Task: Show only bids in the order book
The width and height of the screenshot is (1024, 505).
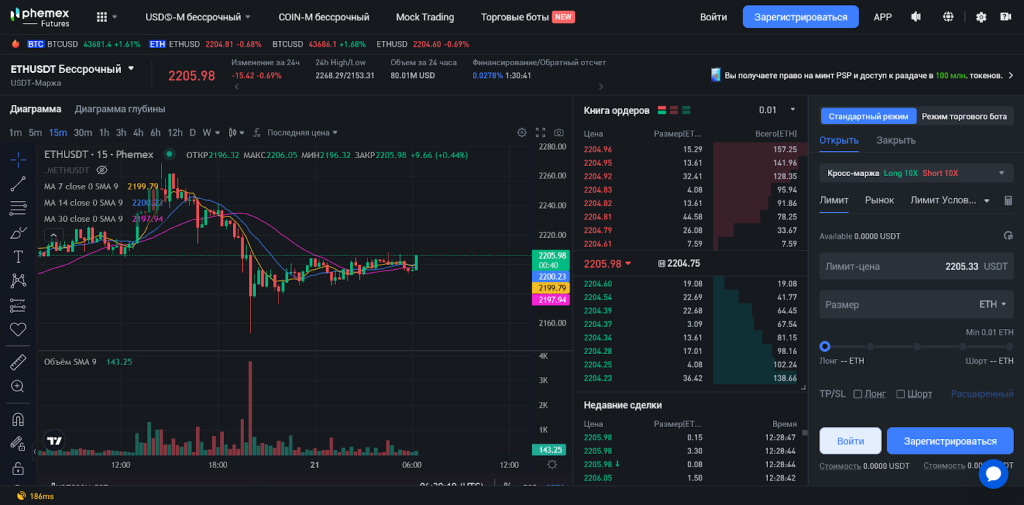Action: pos(686,110)
